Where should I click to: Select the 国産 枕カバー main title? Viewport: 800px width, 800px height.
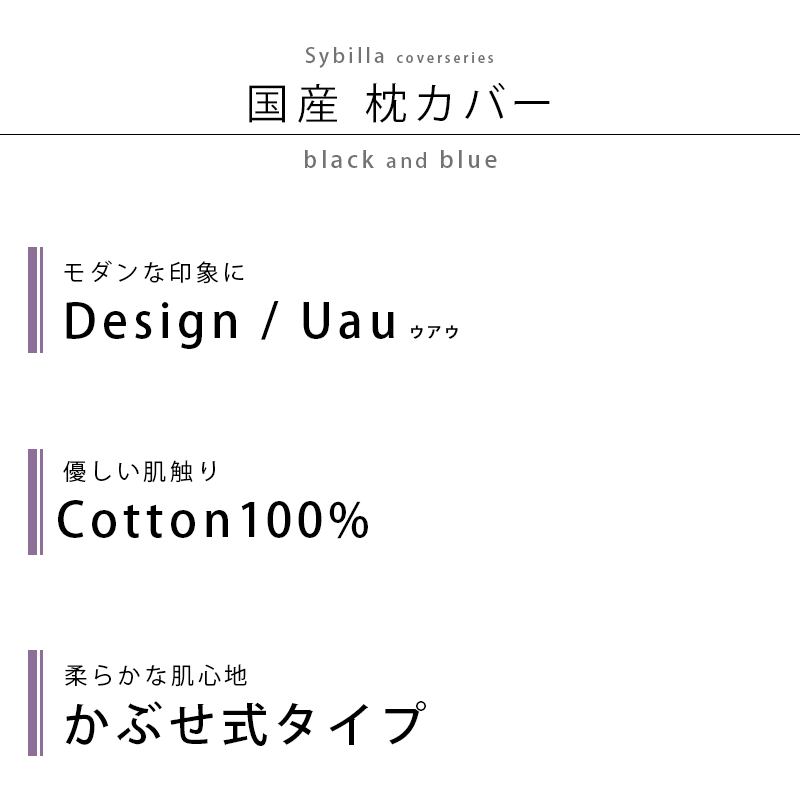click(399, 104)
